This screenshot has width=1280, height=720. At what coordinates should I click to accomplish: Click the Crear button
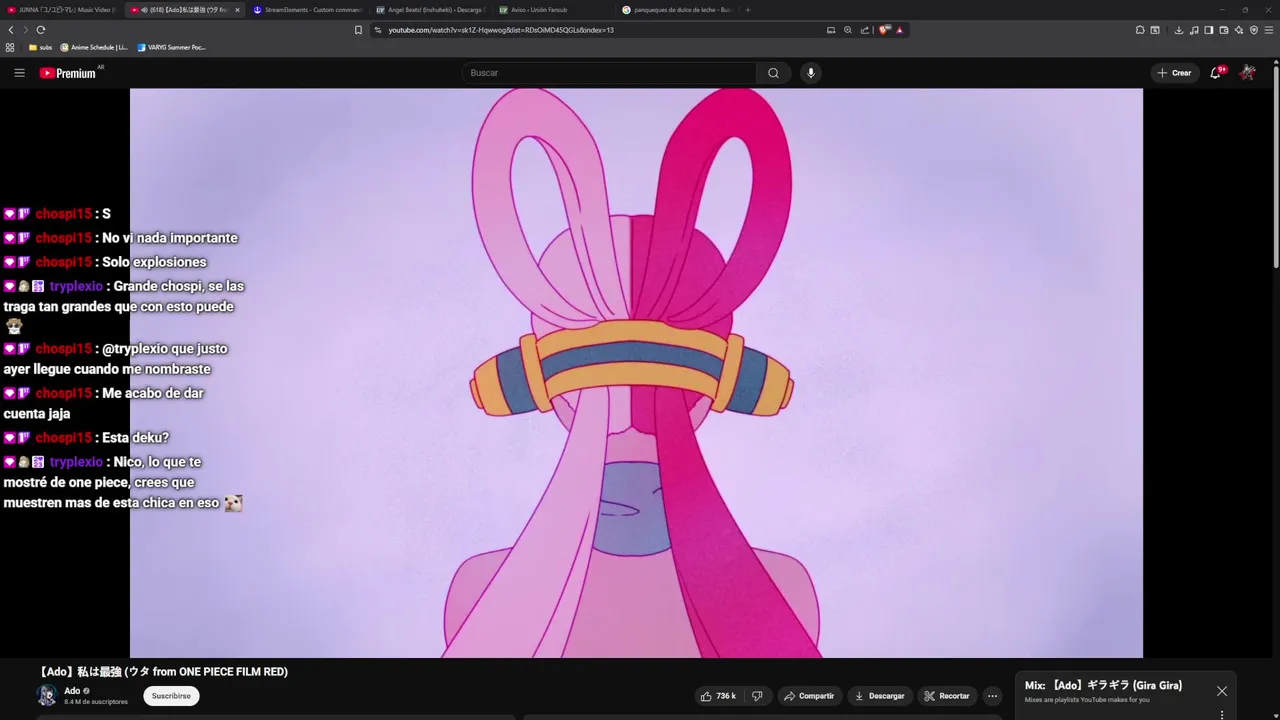[x=1174, y=73]
